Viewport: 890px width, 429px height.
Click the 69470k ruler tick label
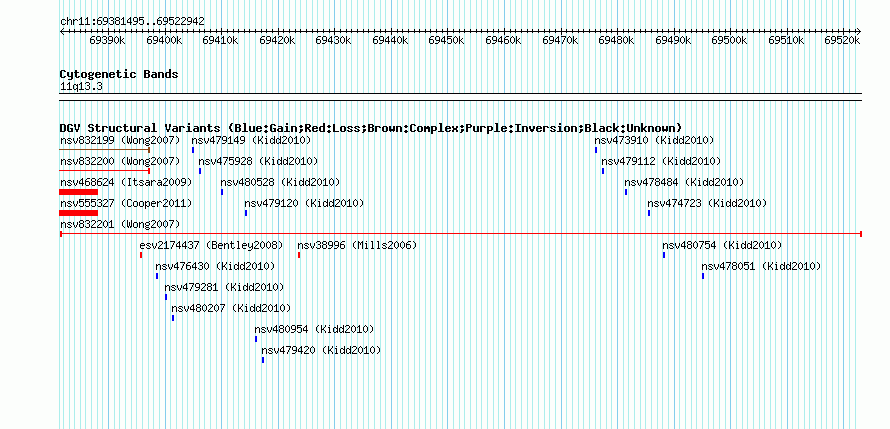(x=560, y=40)
